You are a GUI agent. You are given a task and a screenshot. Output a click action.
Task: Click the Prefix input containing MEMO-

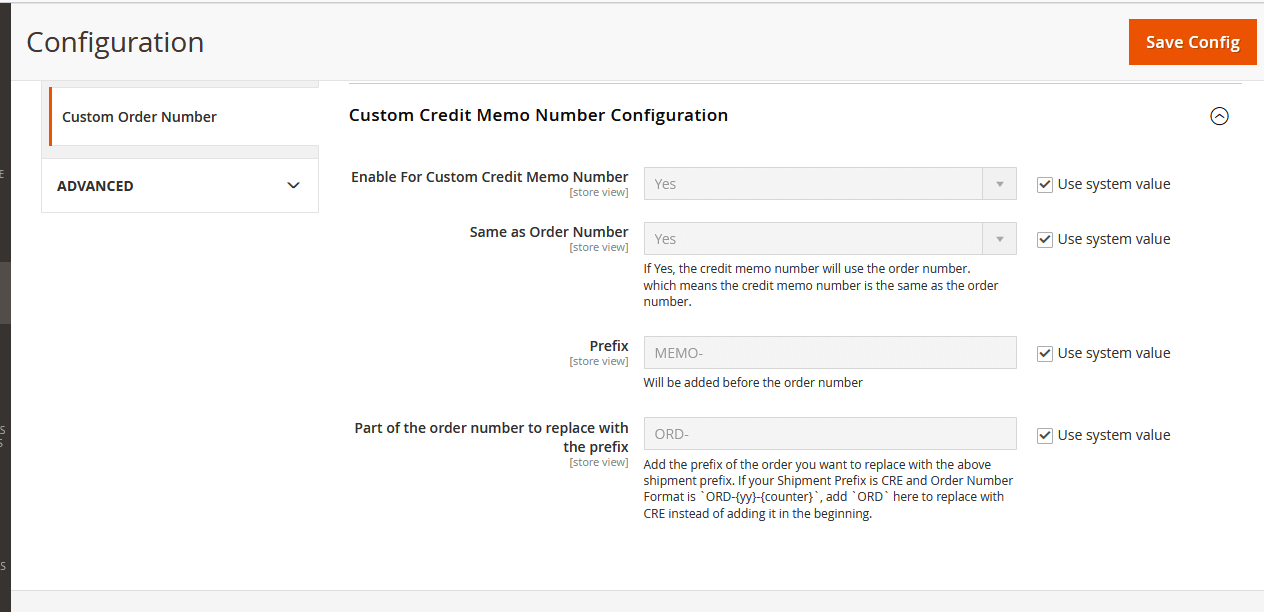[x=830, y=353]
